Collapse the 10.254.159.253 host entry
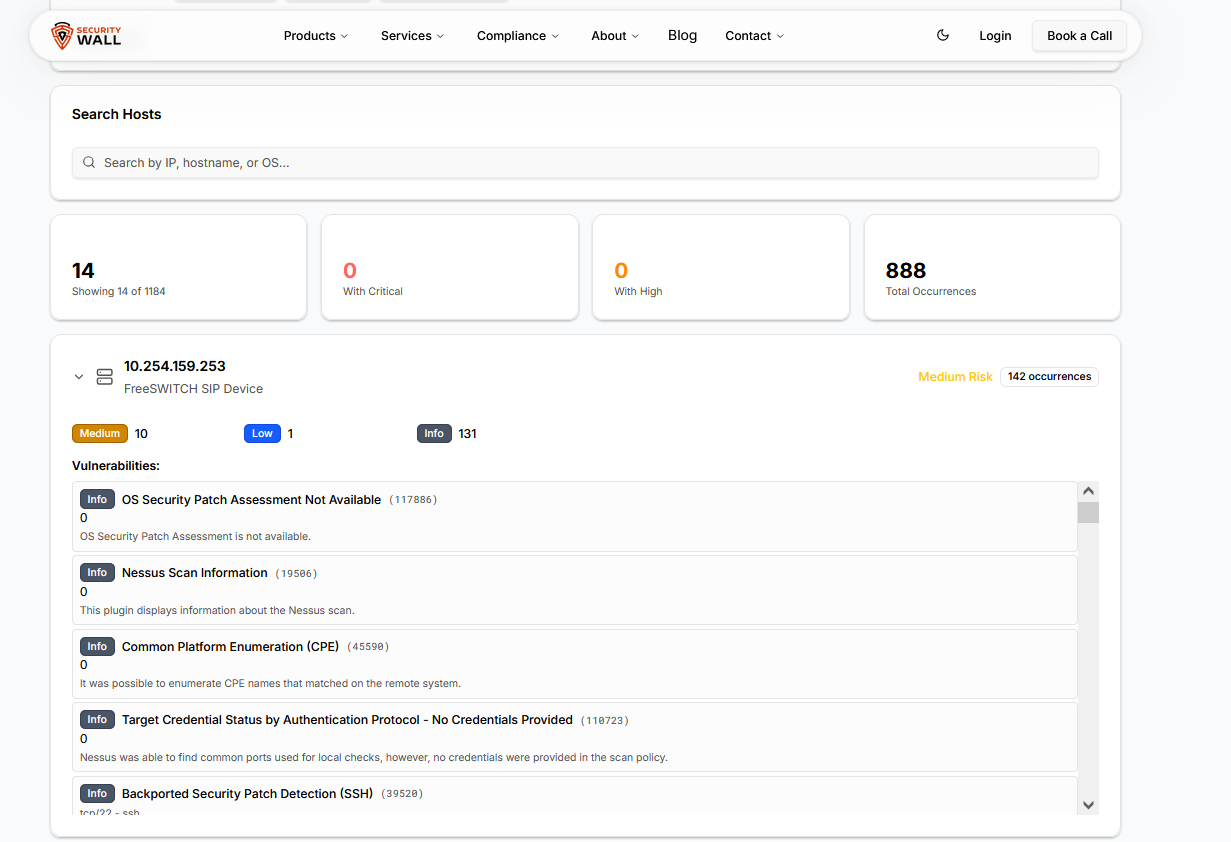 tap(79, 377)
